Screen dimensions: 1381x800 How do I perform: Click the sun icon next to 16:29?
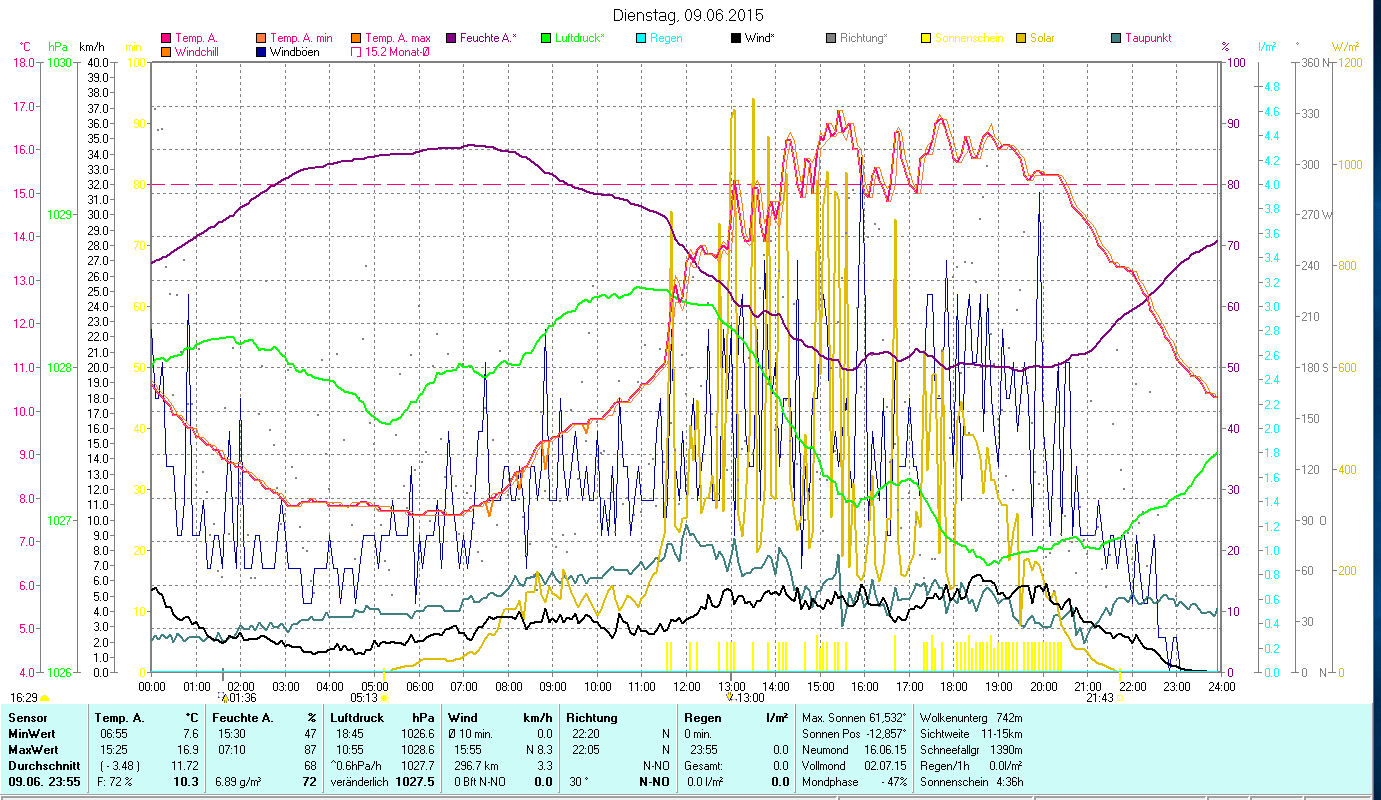click(x=44, y=698)
